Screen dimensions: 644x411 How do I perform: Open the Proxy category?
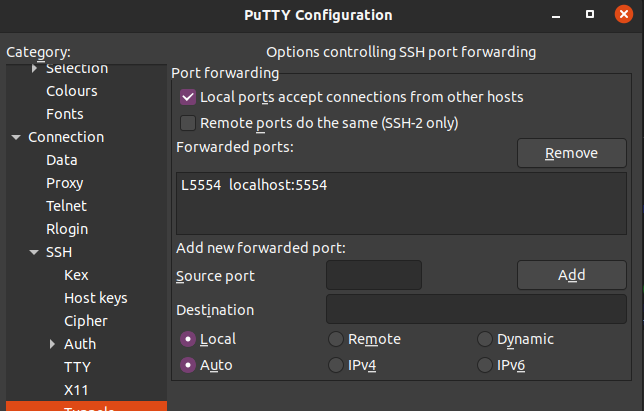(x=64, y=183)
